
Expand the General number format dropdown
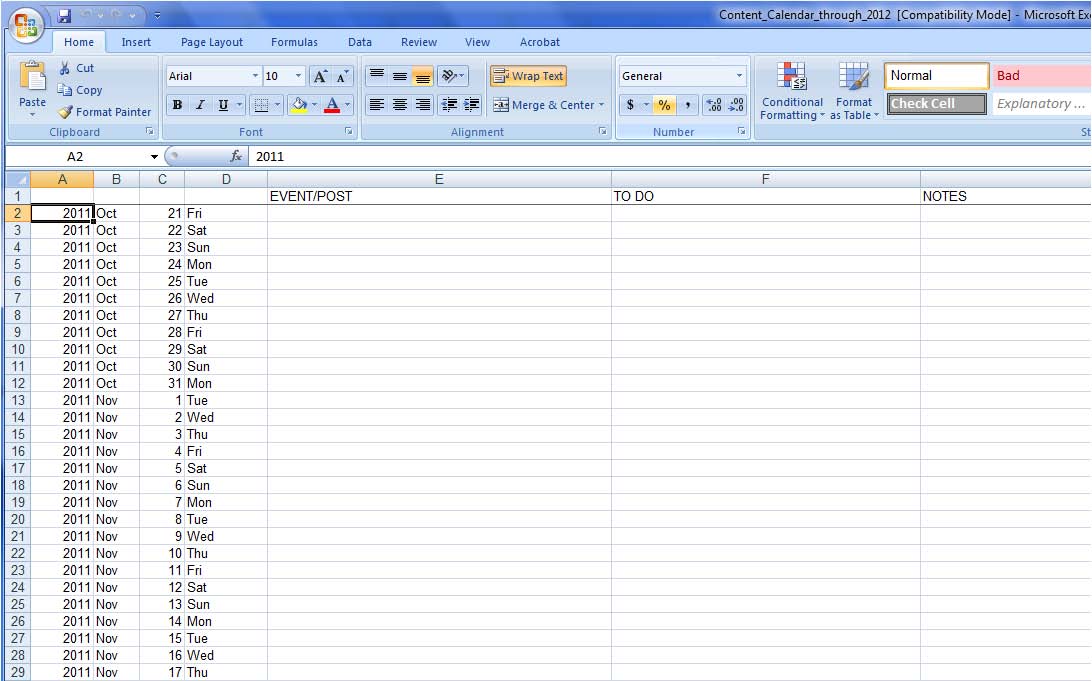coord(739,76)
